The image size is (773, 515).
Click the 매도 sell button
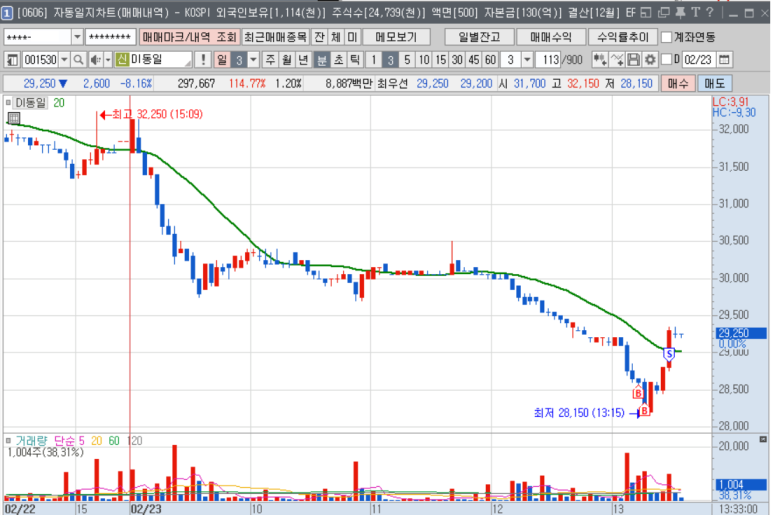click(714, 83)
